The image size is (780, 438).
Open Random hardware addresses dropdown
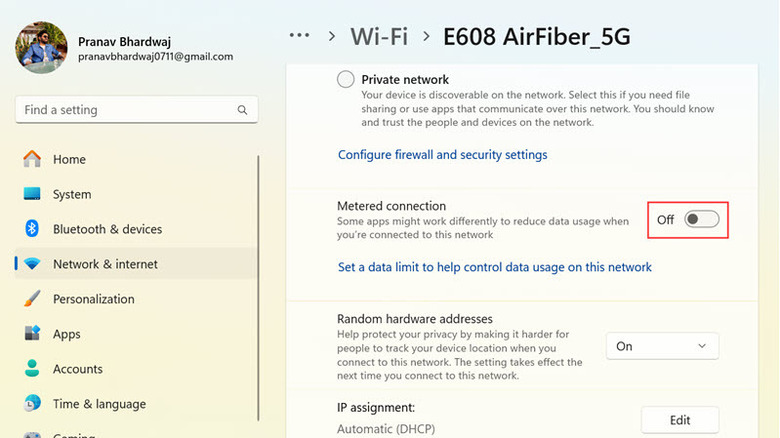[x=662, y=346]
